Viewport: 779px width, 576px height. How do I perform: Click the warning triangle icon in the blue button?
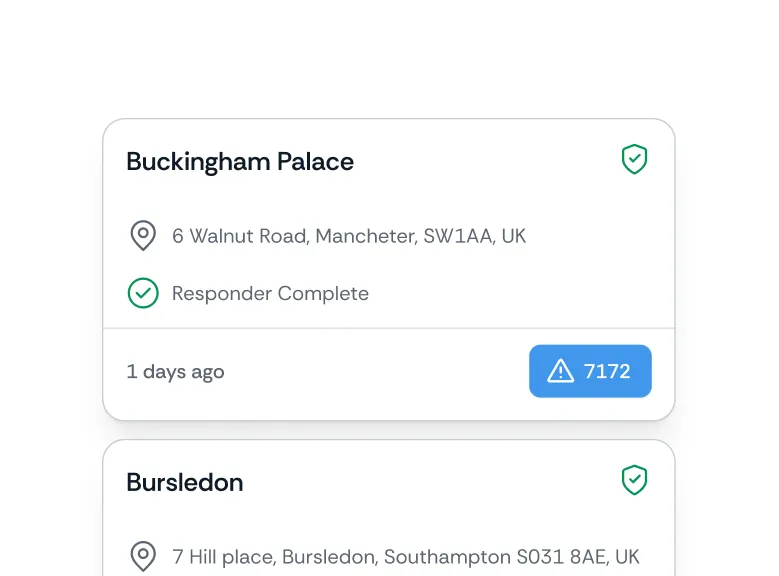pos(560,372)
